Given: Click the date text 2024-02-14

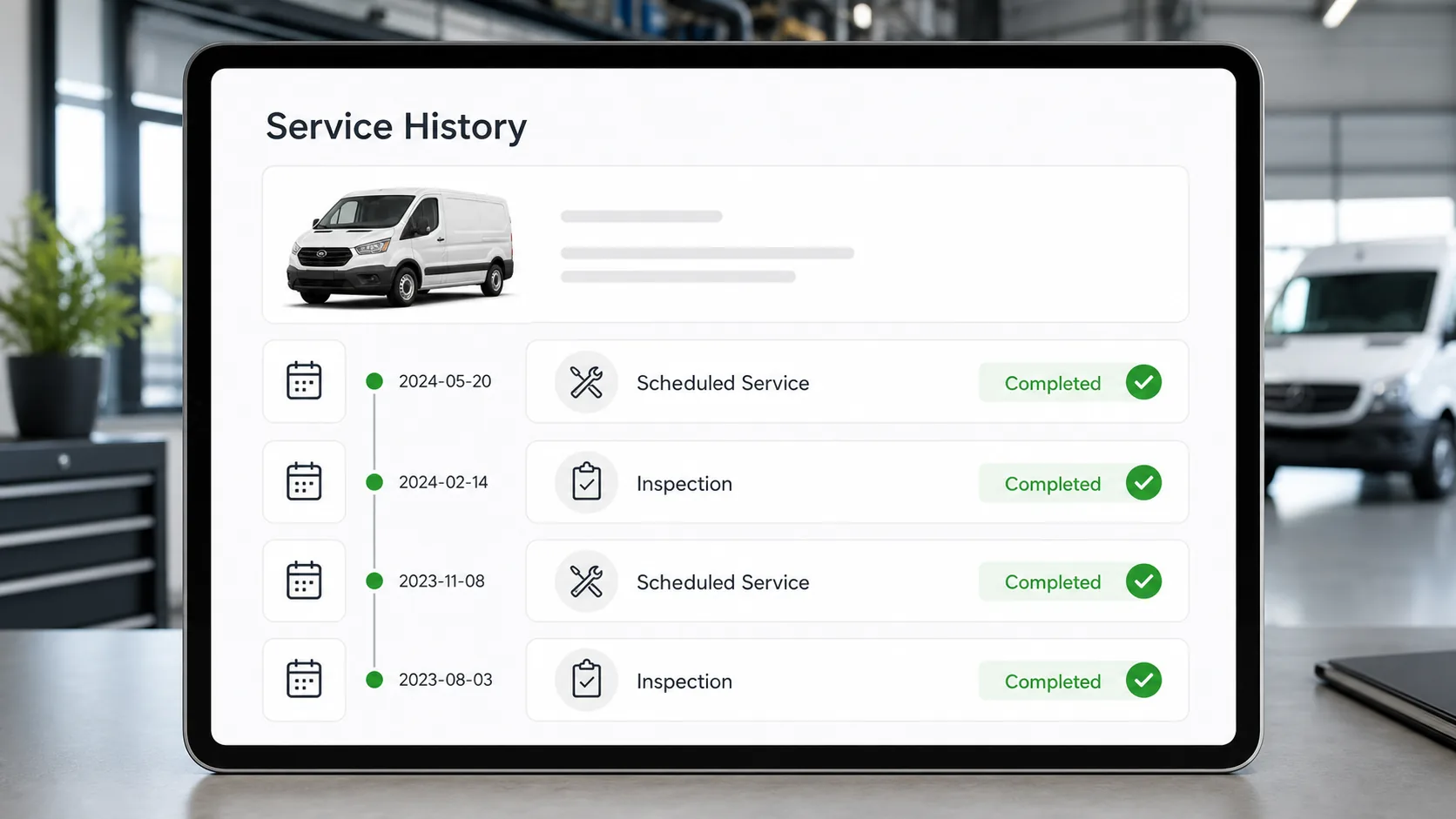Looking at the screenshot, I should click(x=443, y=482).
